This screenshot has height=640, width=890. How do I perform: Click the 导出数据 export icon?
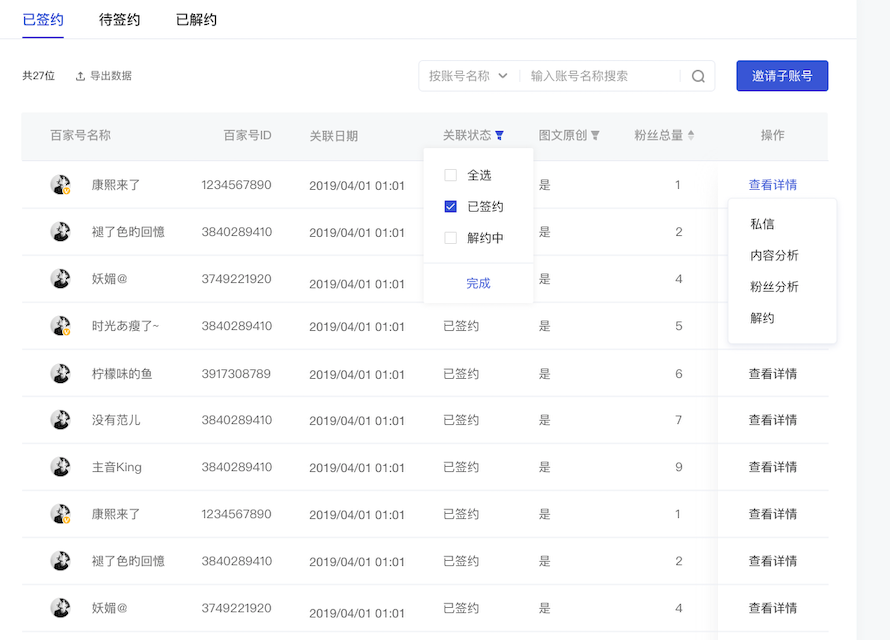81,76
